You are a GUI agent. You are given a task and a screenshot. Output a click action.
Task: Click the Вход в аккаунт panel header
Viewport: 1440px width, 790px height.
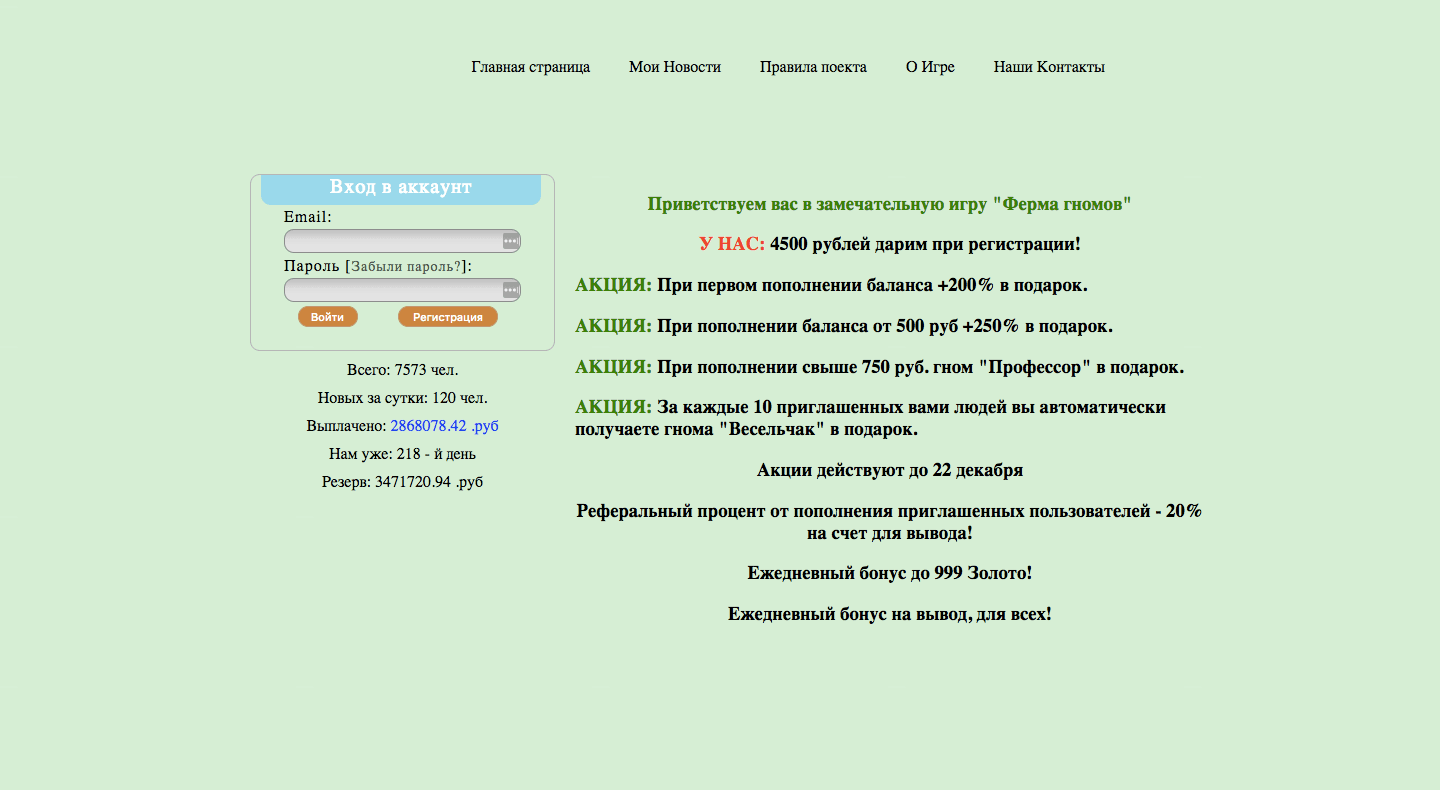400,188
